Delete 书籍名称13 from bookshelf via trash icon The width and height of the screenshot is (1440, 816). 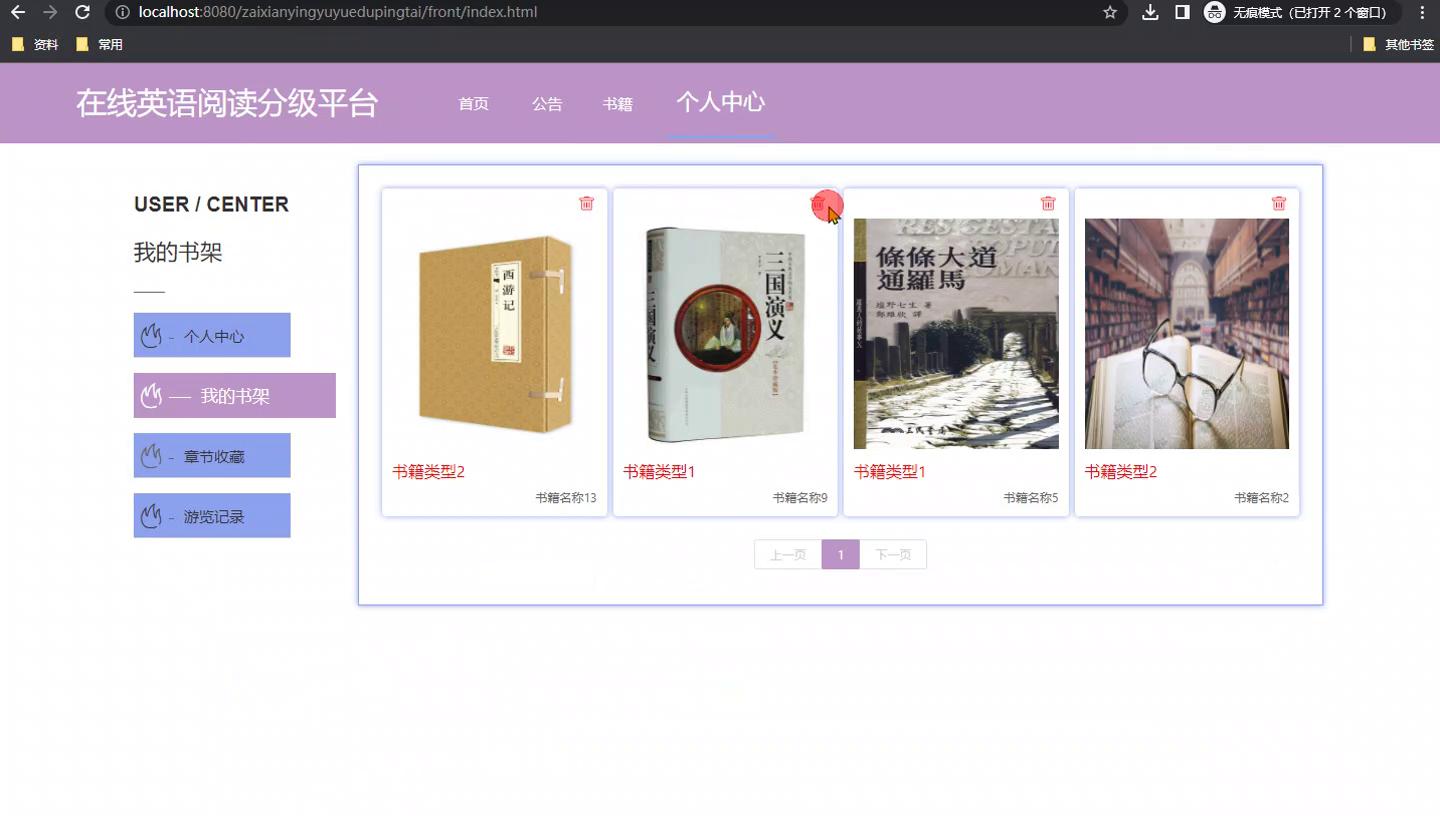tap(586, 203)
